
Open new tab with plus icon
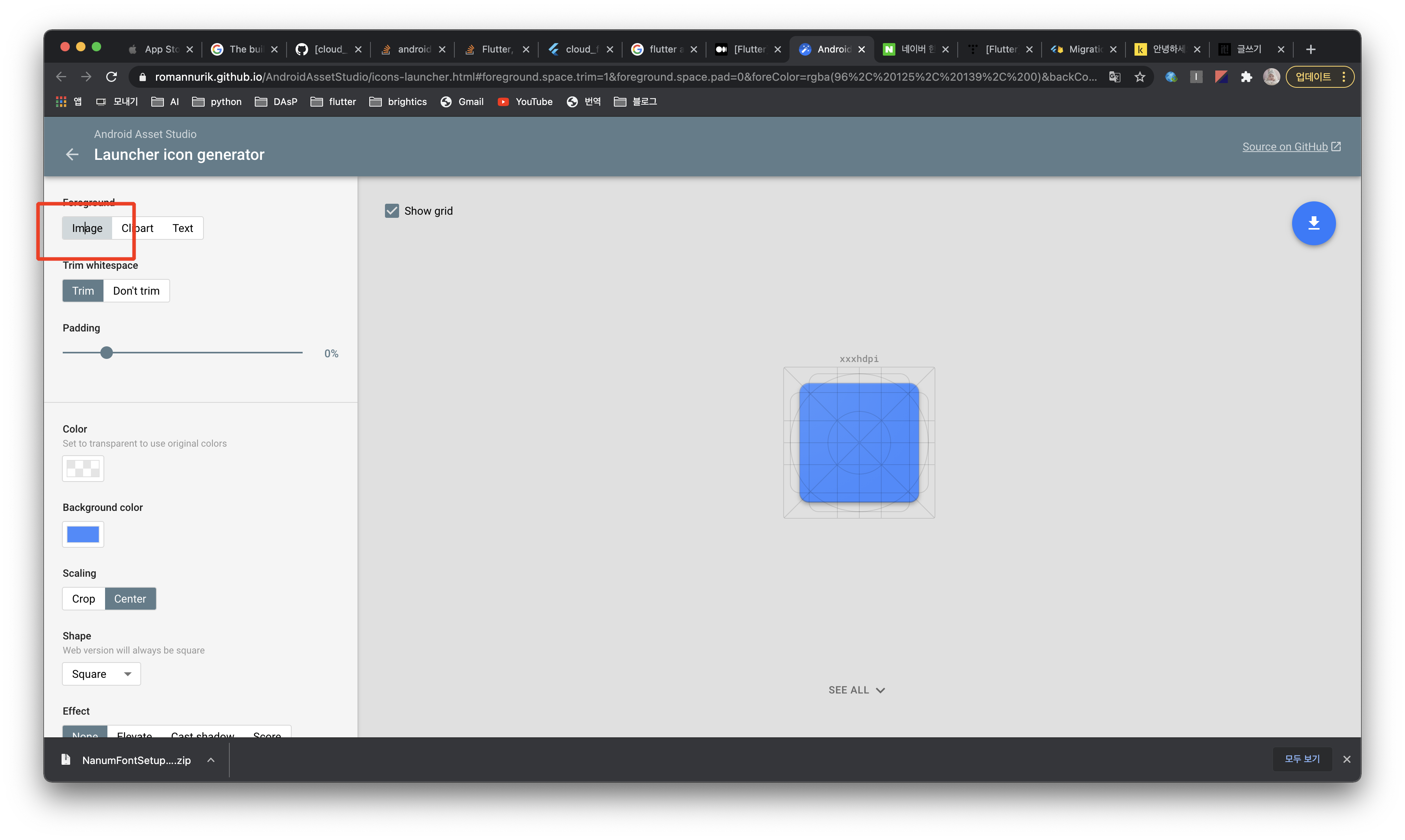pos(1311,50)
